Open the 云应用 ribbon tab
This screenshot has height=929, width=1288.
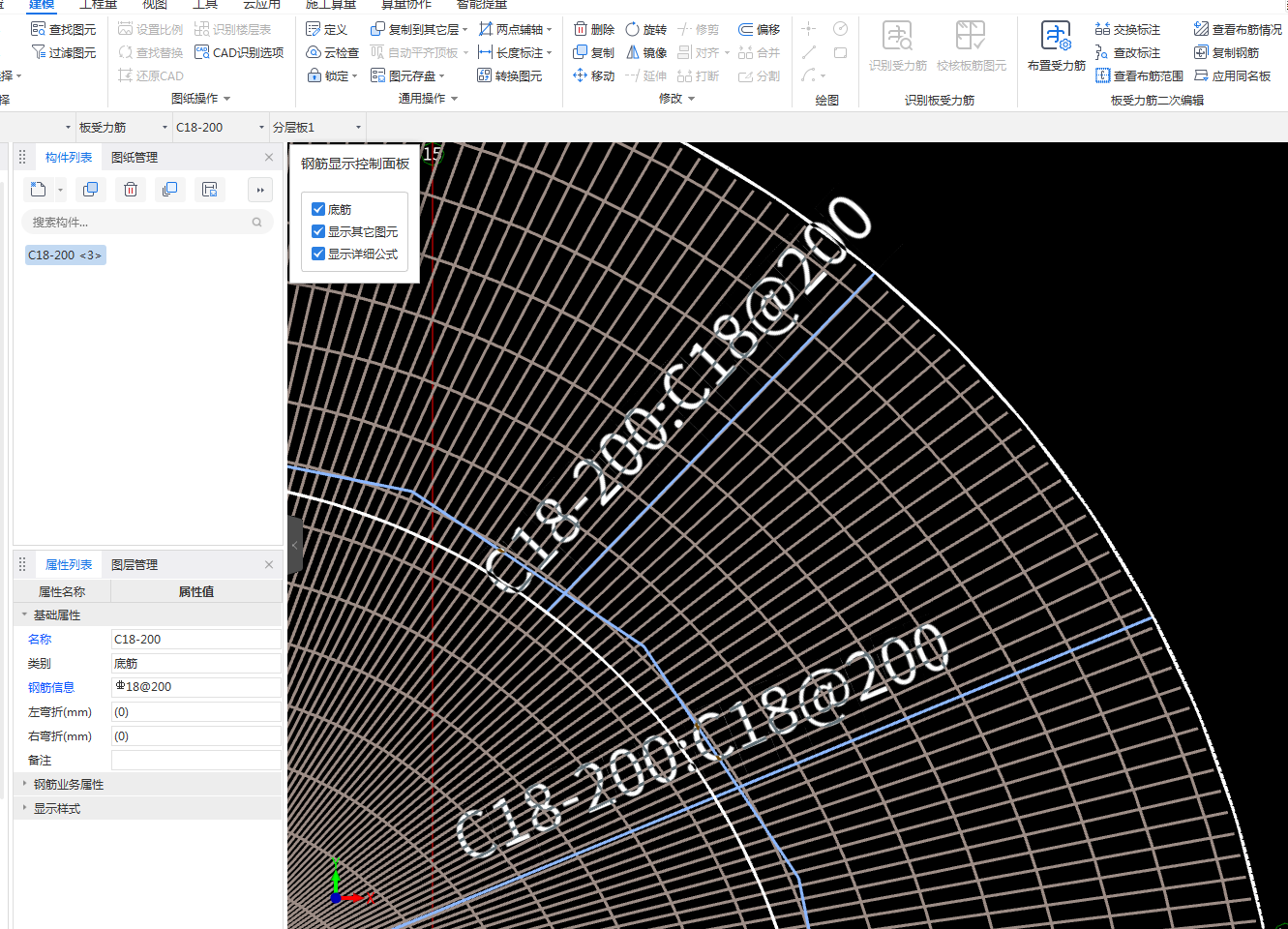coord(261,5)
